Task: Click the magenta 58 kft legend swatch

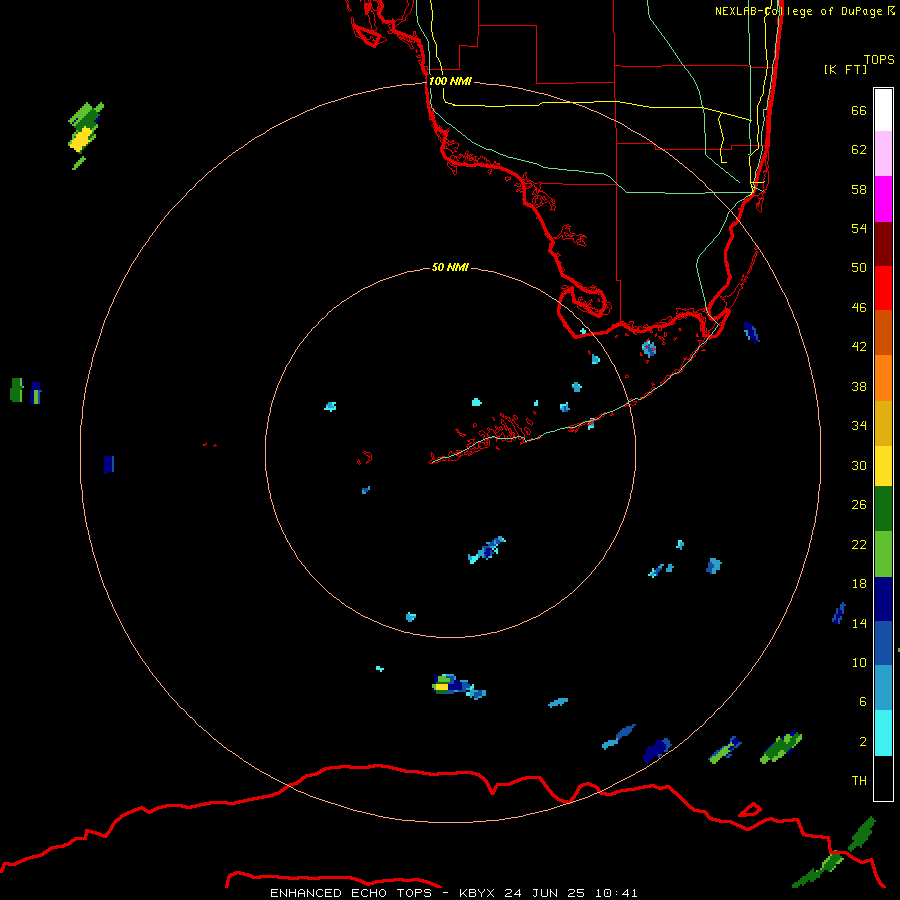Action: [883, 199]
